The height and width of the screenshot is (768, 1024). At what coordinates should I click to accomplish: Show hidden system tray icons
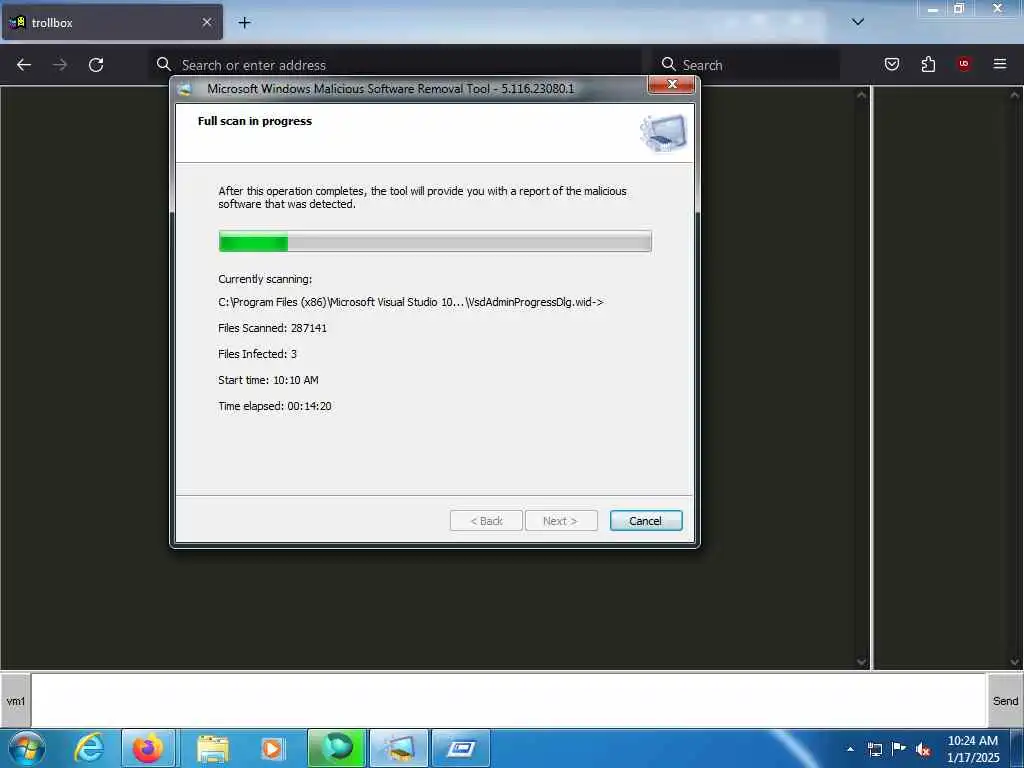coord(850,749)
